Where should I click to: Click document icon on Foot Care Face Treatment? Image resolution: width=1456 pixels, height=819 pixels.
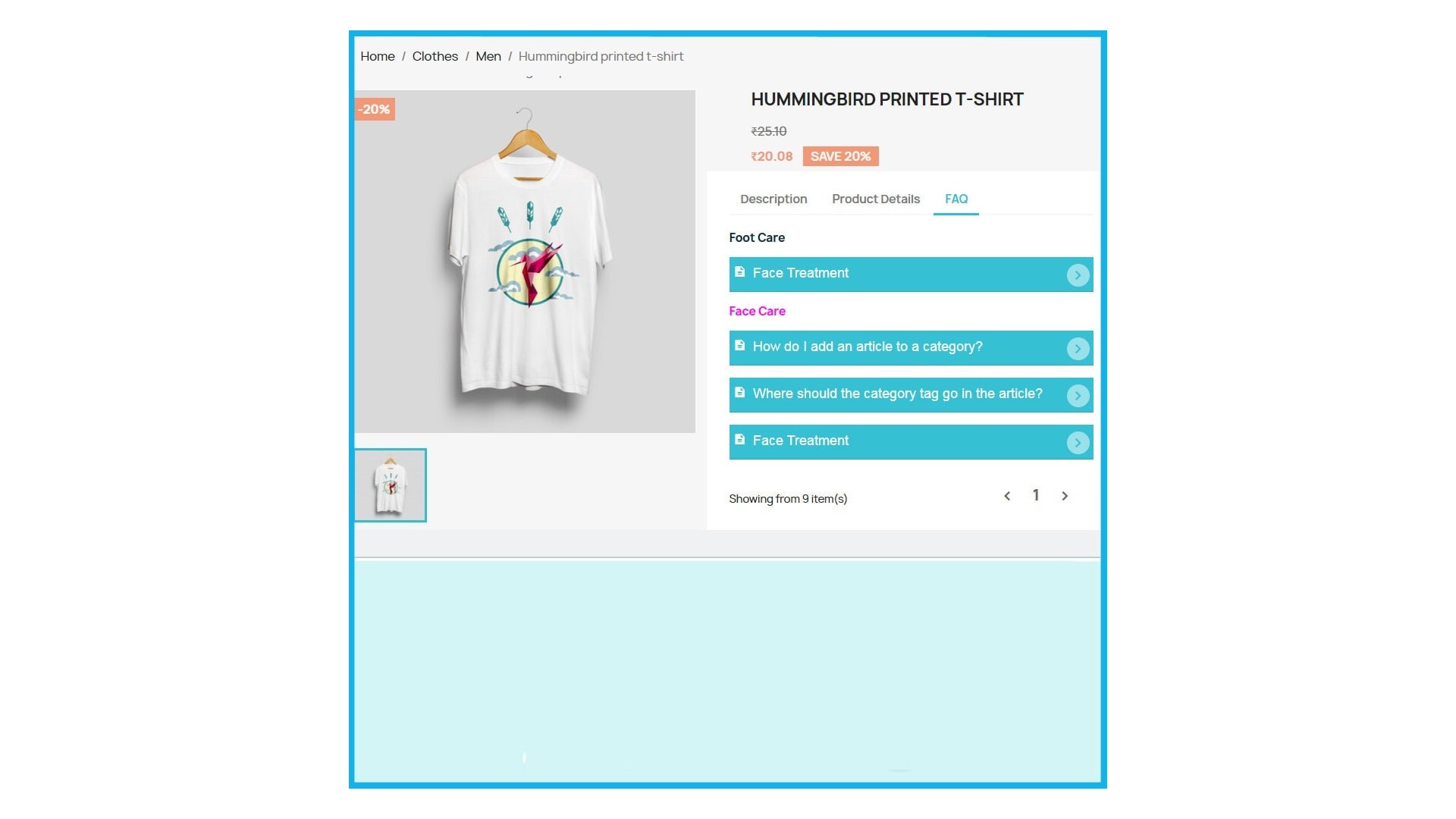pyautogui.click(x=739, y=271)
